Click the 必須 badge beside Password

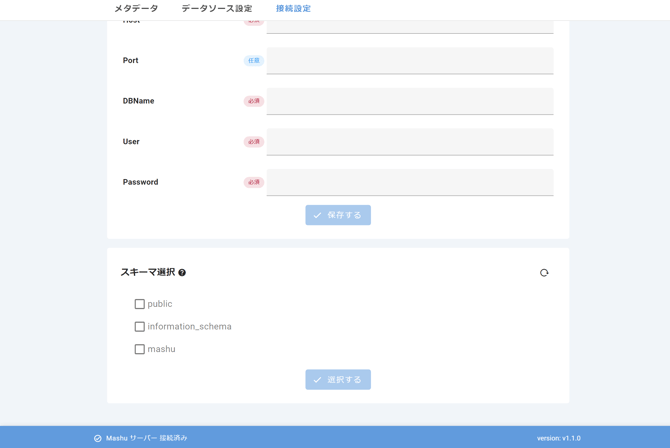(x=254, y=182)
